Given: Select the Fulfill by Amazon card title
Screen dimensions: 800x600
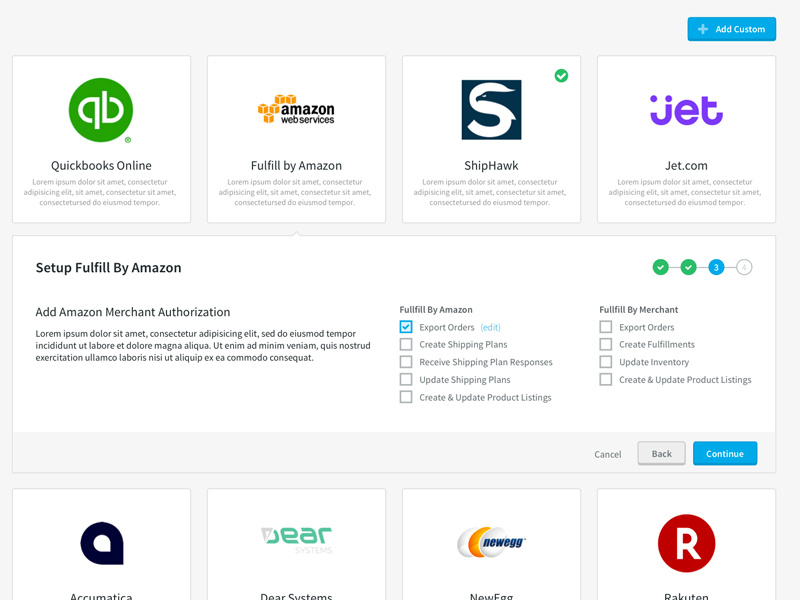Looking at the screenshot, I should coord(296,165).
